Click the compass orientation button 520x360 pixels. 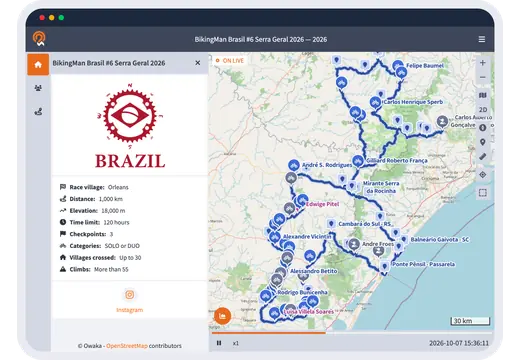[x=483, y=128]
